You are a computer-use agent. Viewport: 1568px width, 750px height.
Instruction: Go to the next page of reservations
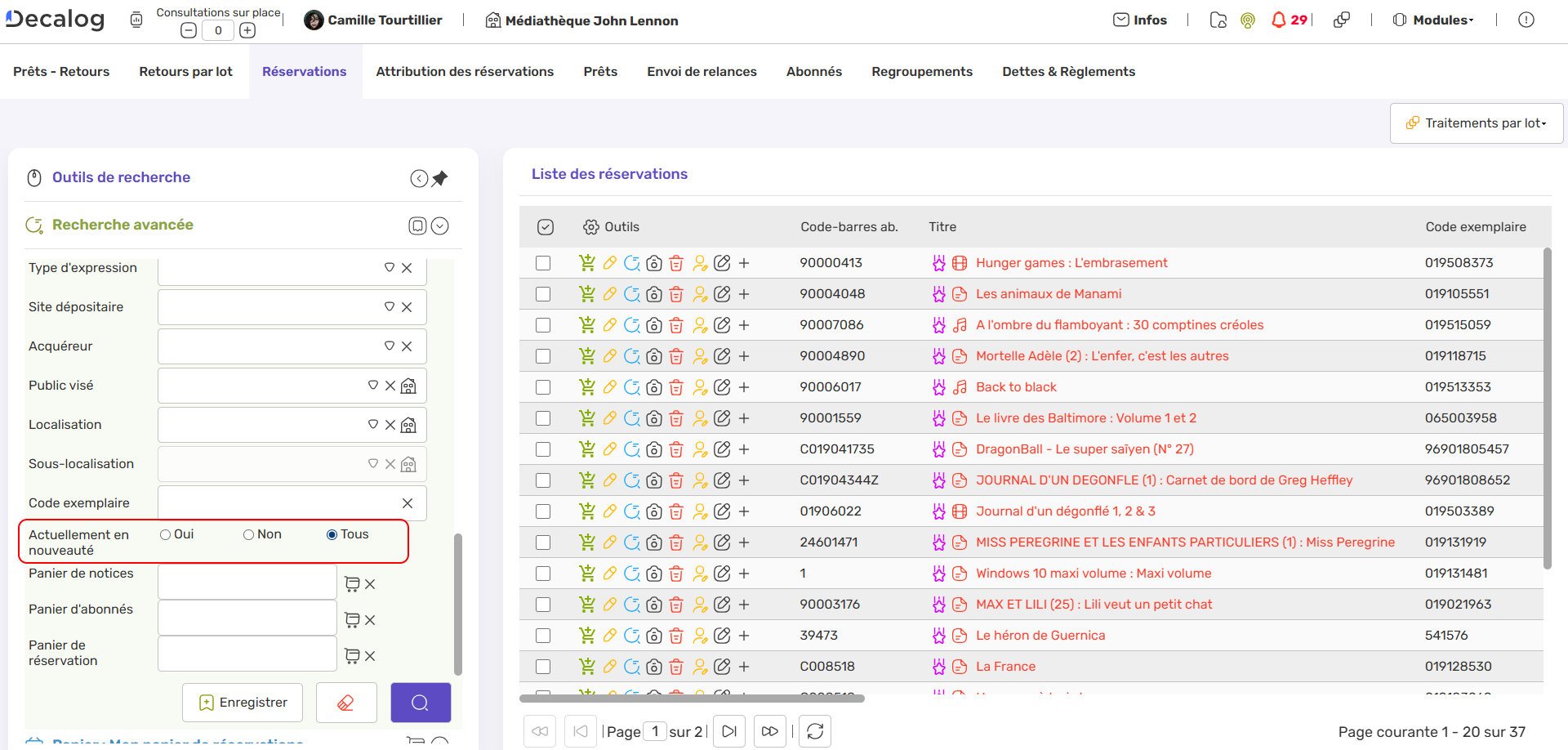(729, 731)
